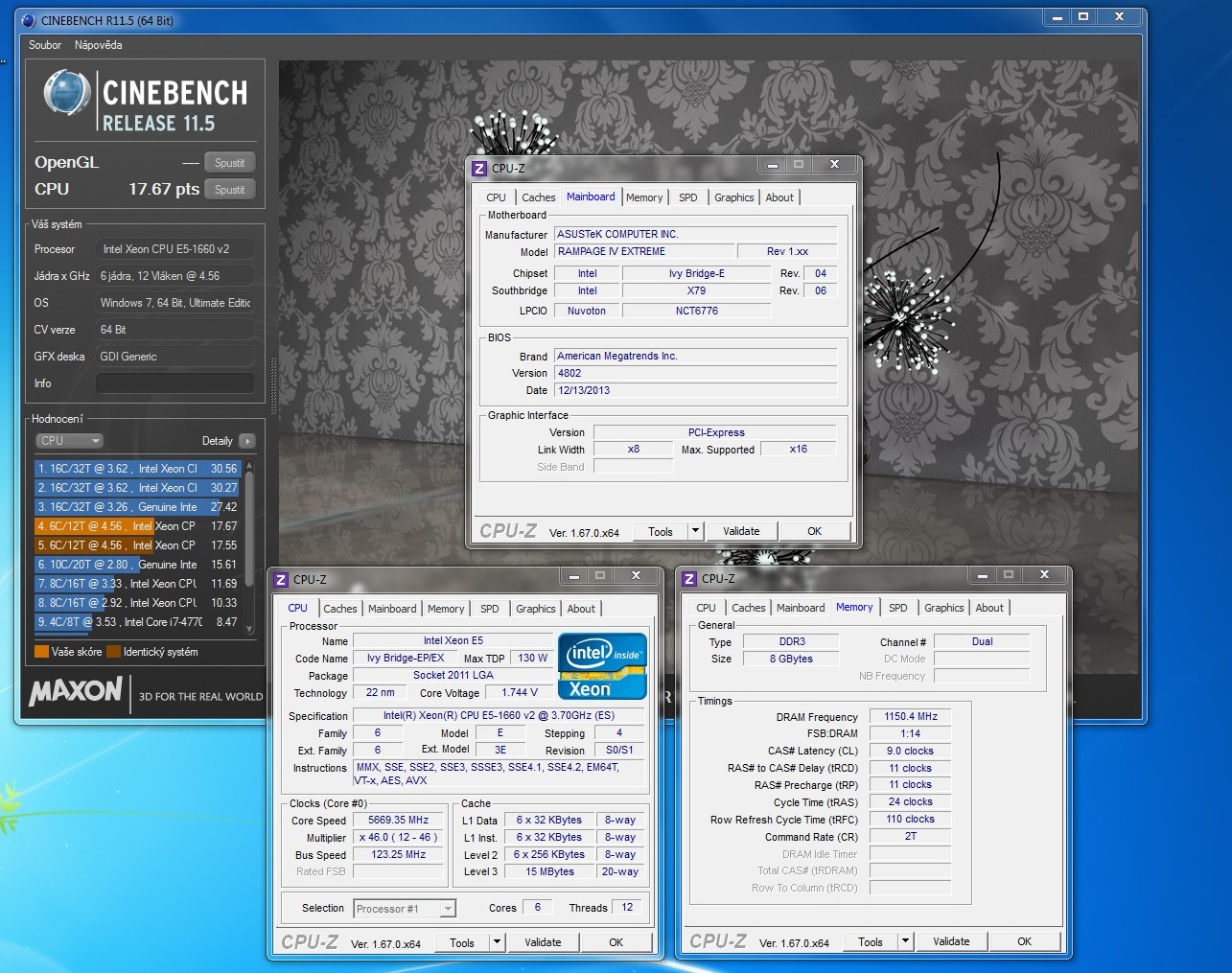This screenshot has height=973, width=1232.
Task: Switch to SPD tab in Mainboard CPU-Z window
Action: (688, 197)
